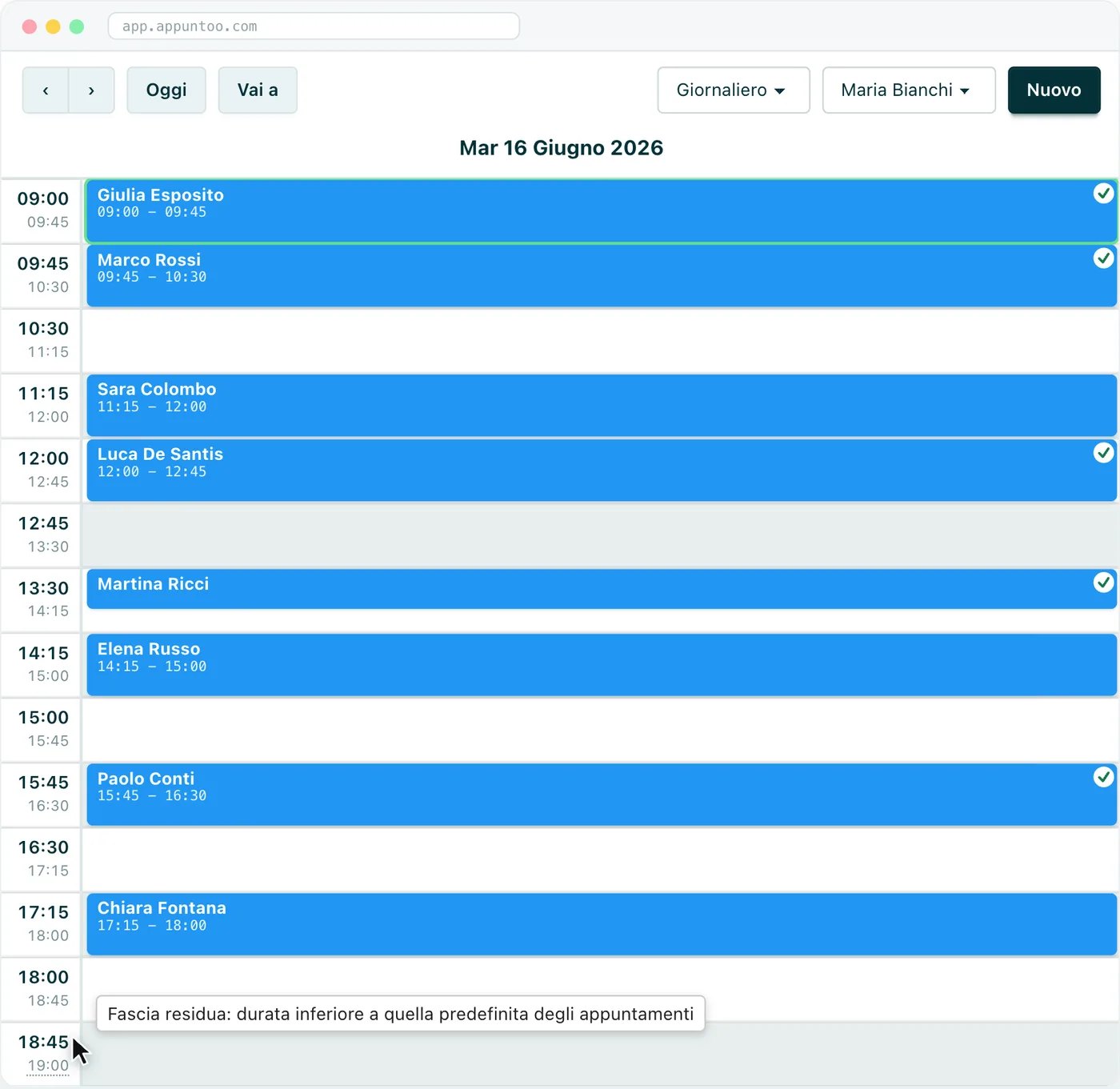This screenshot has width=1120, height=1089.
Task: Click the date heading Mar 16 Giugno 2026
Action: pyautogui.click(x=561, y=148)
